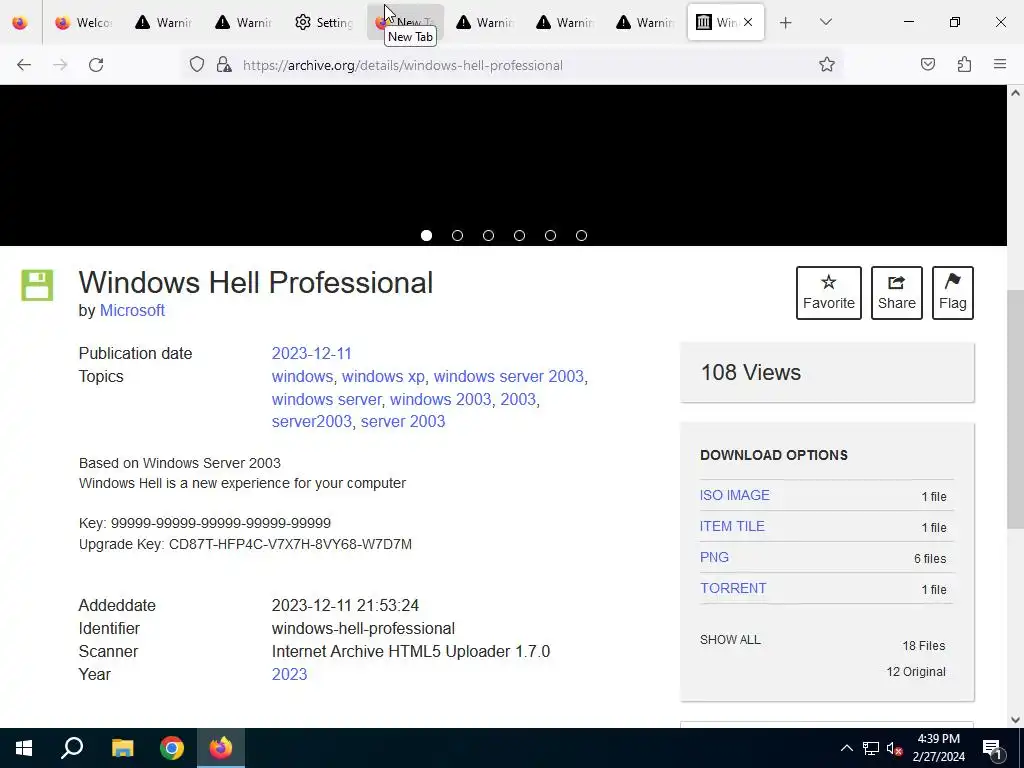Launch Google Chrome from taskbar

pos(172,748)
